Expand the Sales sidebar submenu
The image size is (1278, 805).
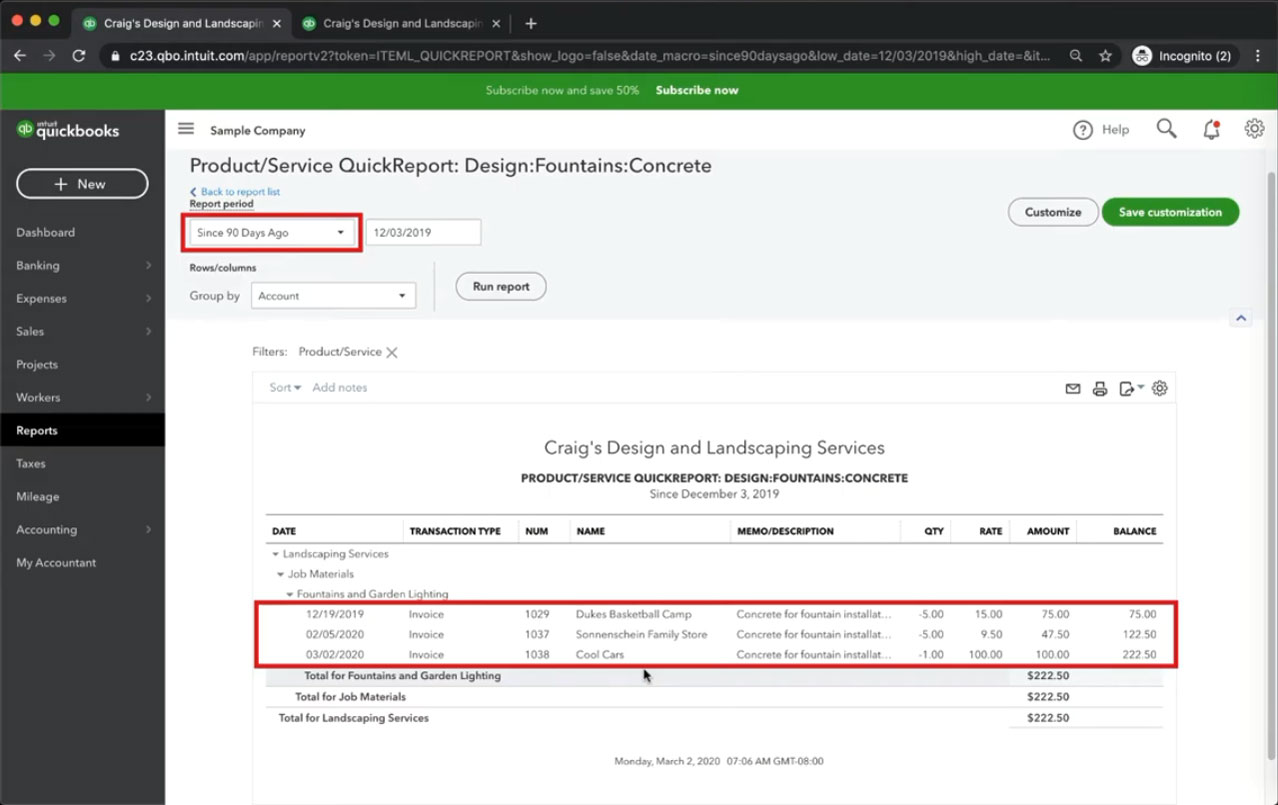pyautogui.click(x=148, y=331)
